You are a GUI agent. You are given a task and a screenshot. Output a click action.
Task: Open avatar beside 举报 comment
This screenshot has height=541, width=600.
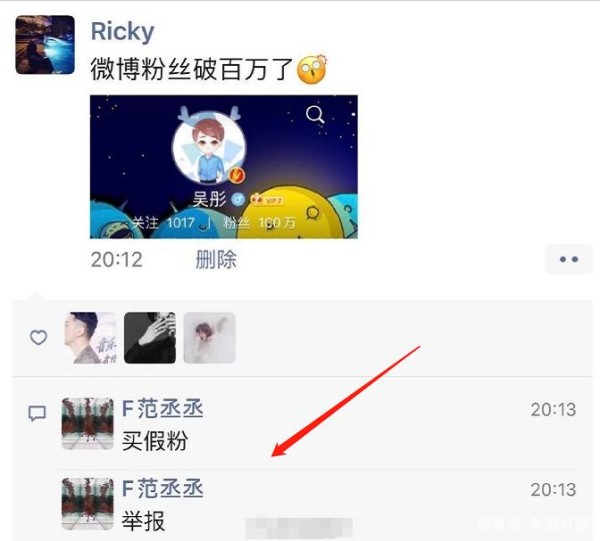(88, 504)
